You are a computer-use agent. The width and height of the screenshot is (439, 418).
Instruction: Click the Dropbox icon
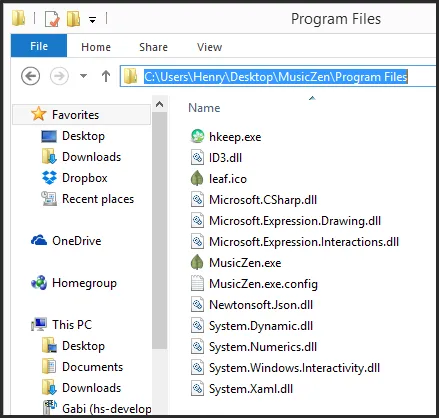[49, 178]
